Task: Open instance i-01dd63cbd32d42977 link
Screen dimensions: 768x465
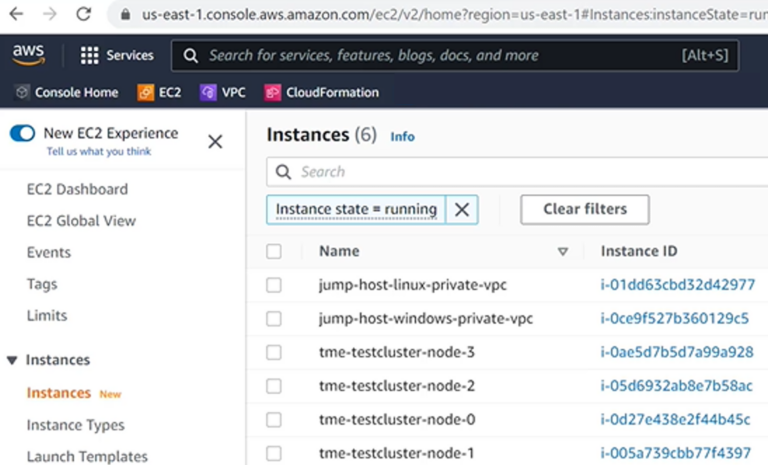Action: [677, 285]
